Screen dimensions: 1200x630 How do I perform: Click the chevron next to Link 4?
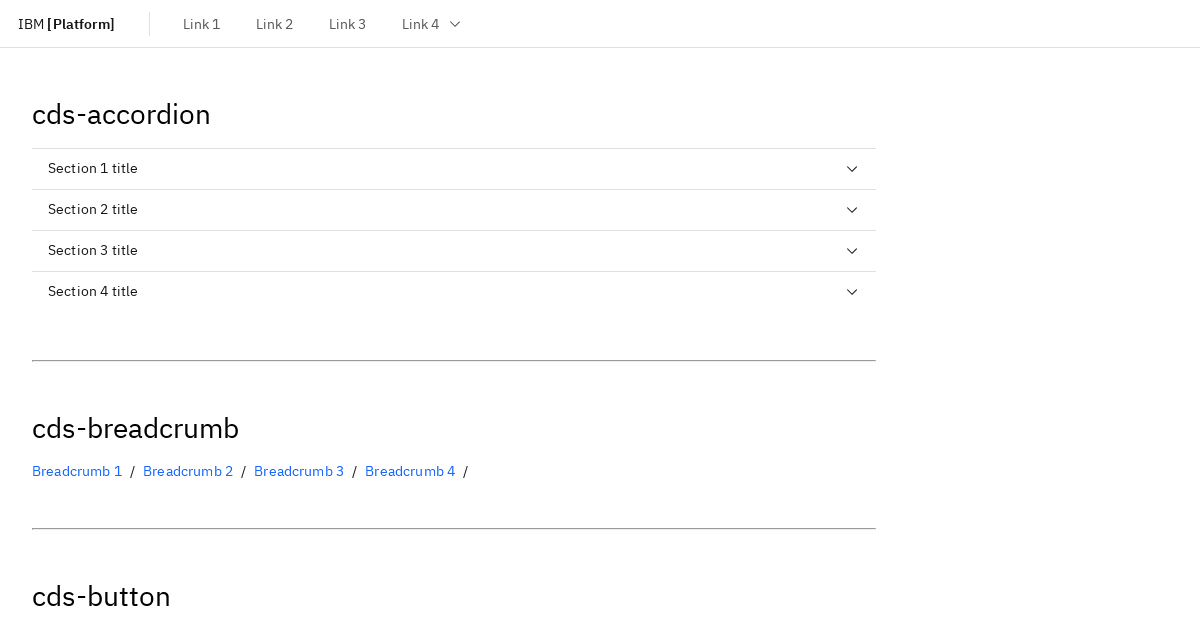pyautogui.click(x=456, y=23)
